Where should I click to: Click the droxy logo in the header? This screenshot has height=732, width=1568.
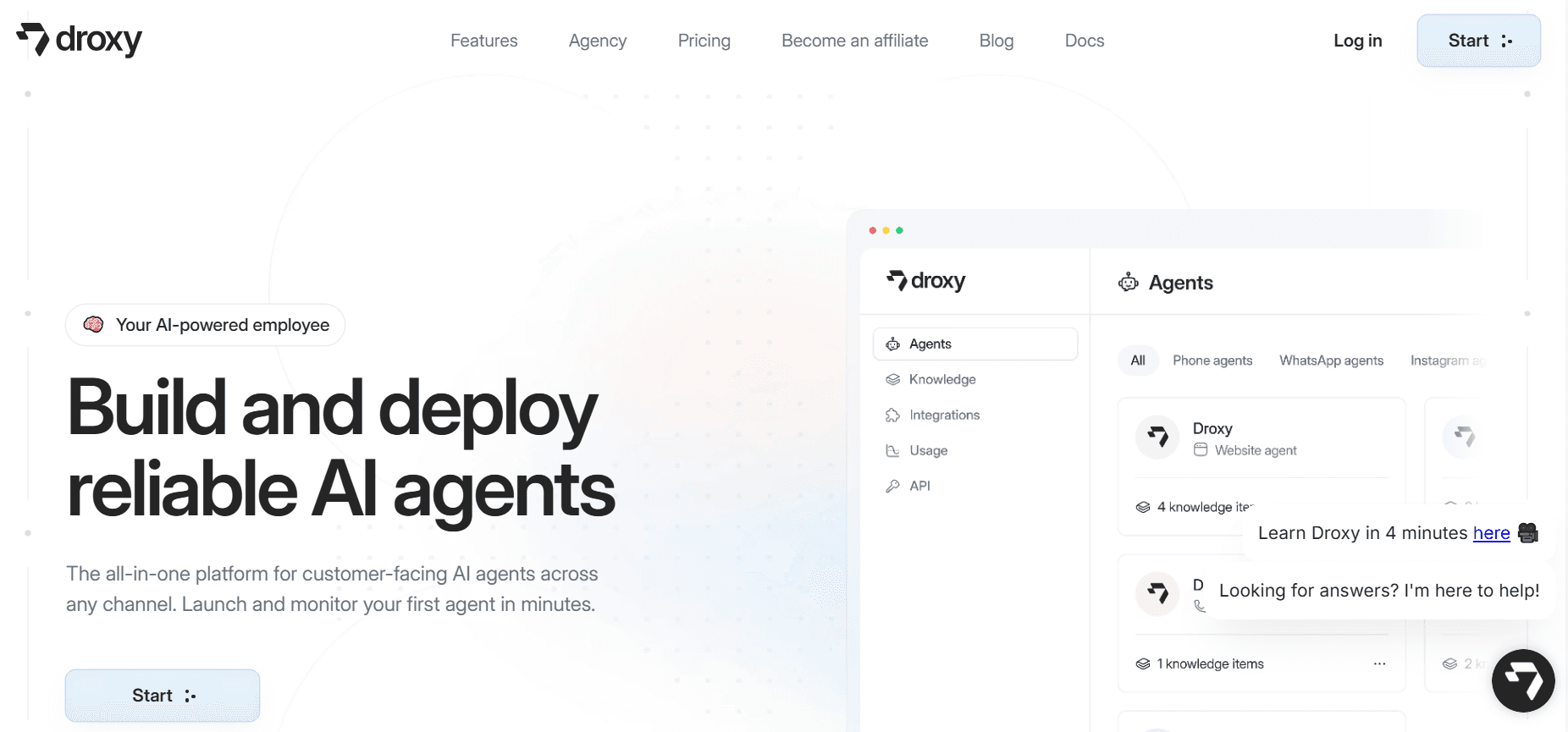tap(79, 40)
